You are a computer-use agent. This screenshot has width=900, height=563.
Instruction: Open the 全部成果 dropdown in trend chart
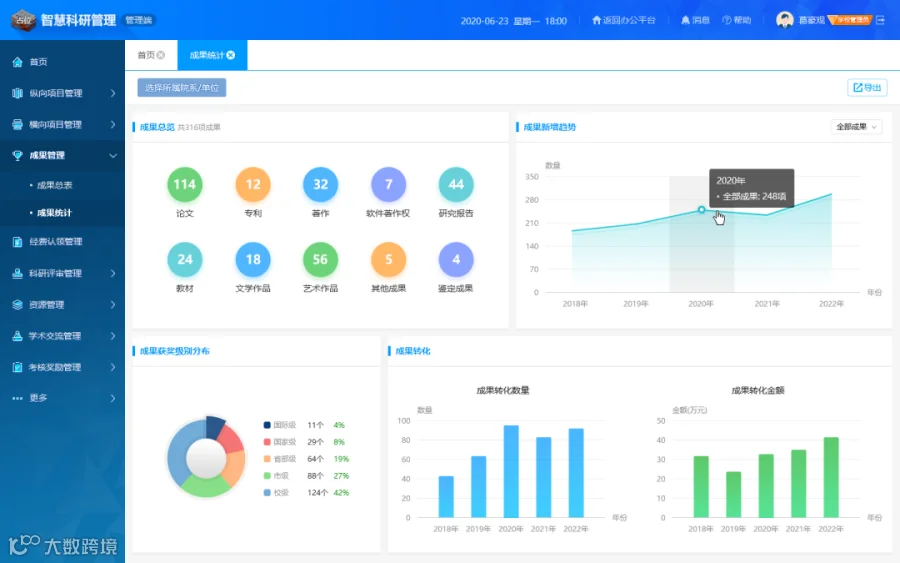click(x=856, y=127)
